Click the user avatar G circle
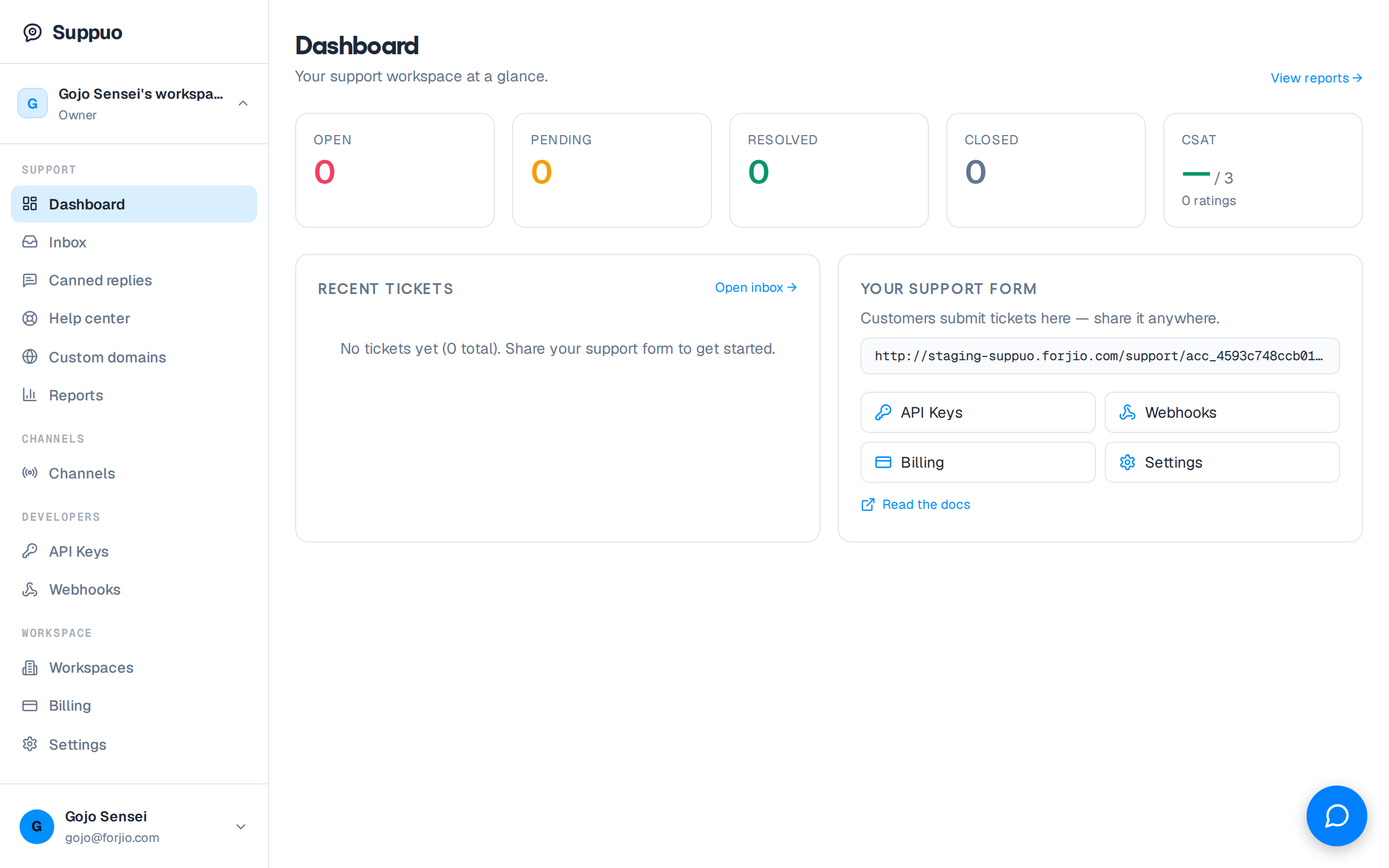The image size is (1389, 868). [37, 827]
